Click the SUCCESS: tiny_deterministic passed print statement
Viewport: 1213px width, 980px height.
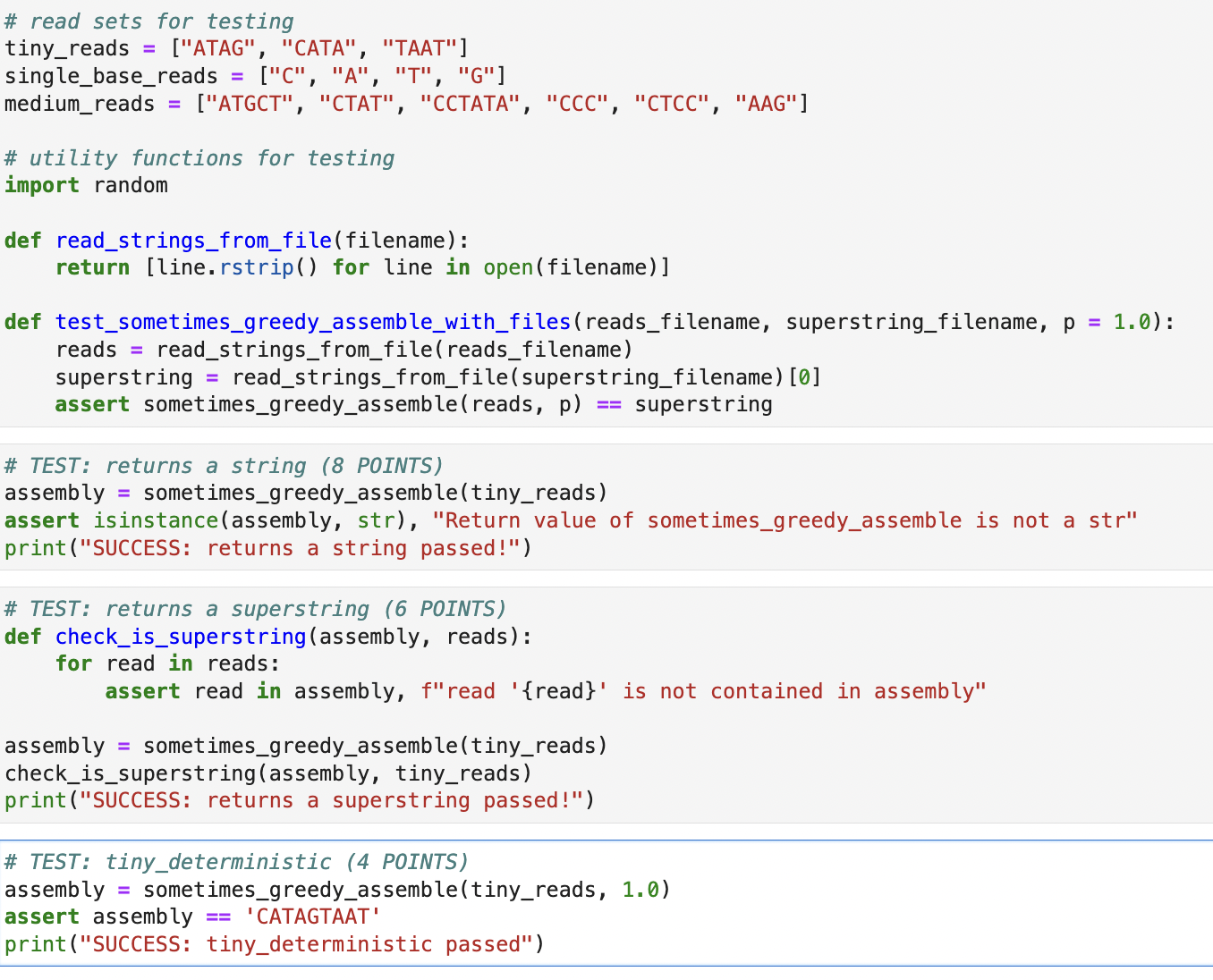273,943
